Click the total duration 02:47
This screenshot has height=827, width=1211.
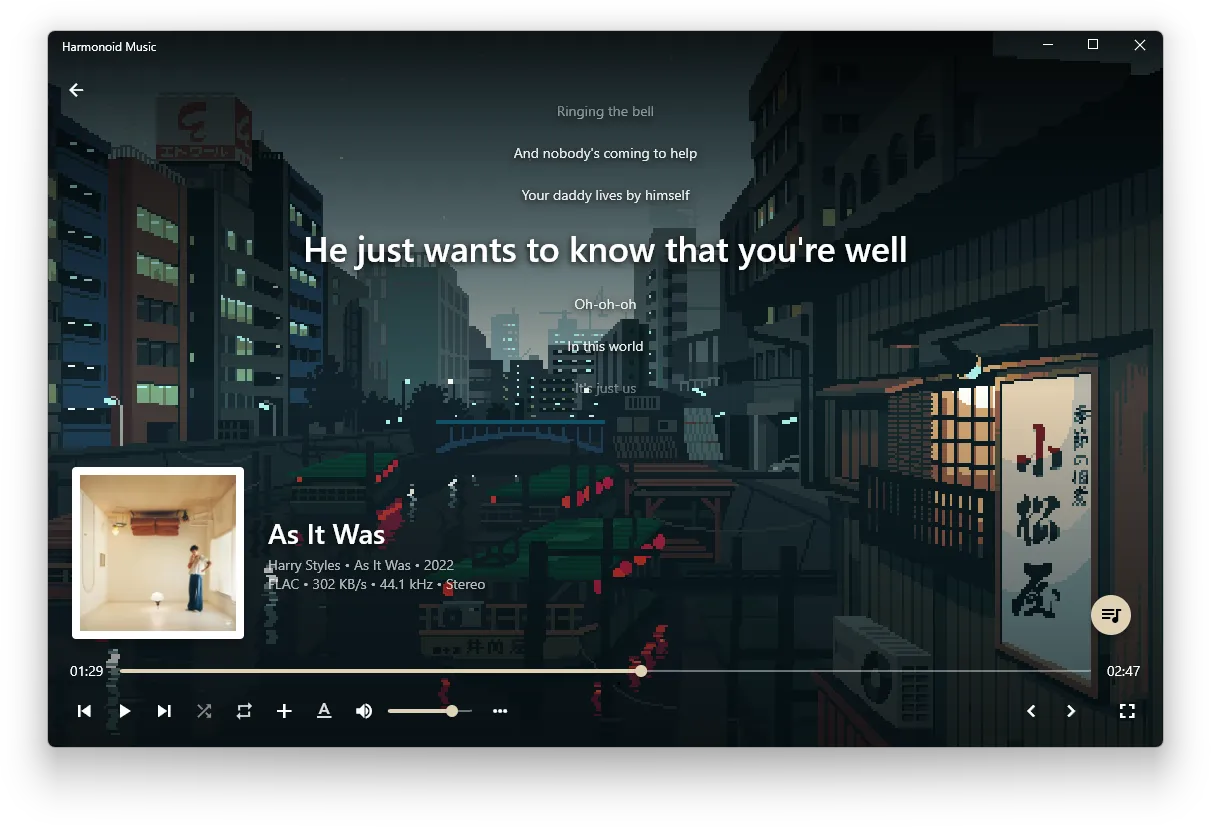point(1123,671)
